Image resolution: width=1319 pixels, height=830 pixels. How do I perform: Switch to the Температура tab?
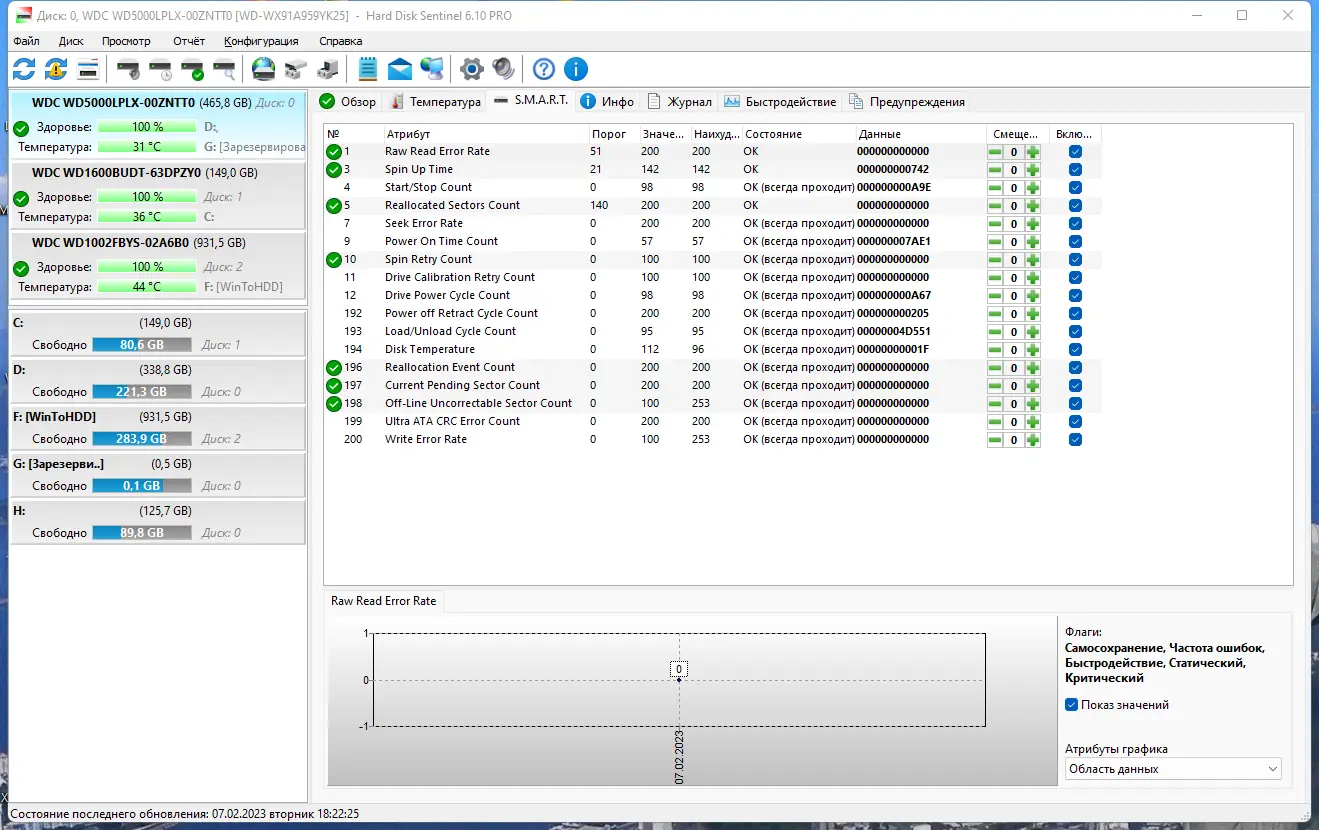pos(436,102)
